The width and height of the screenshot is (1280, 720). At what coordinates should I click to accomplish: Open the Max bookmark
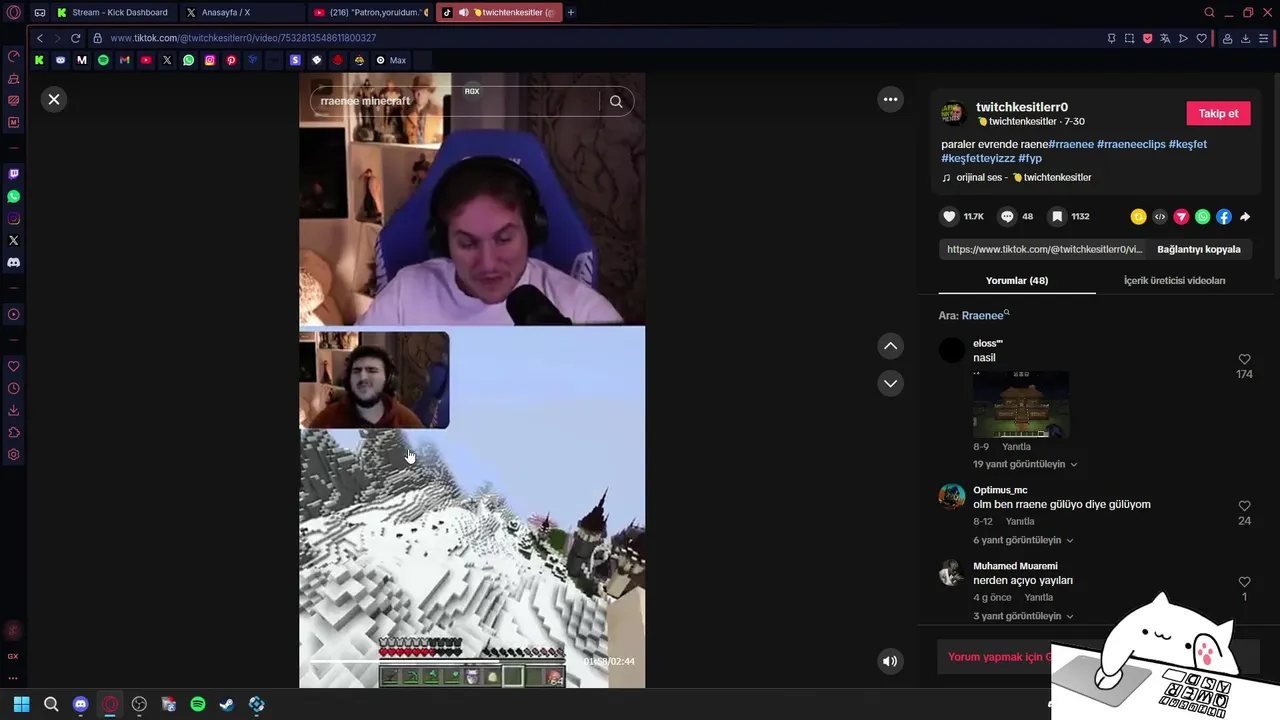pyautogui.click(x=391, y=60)
